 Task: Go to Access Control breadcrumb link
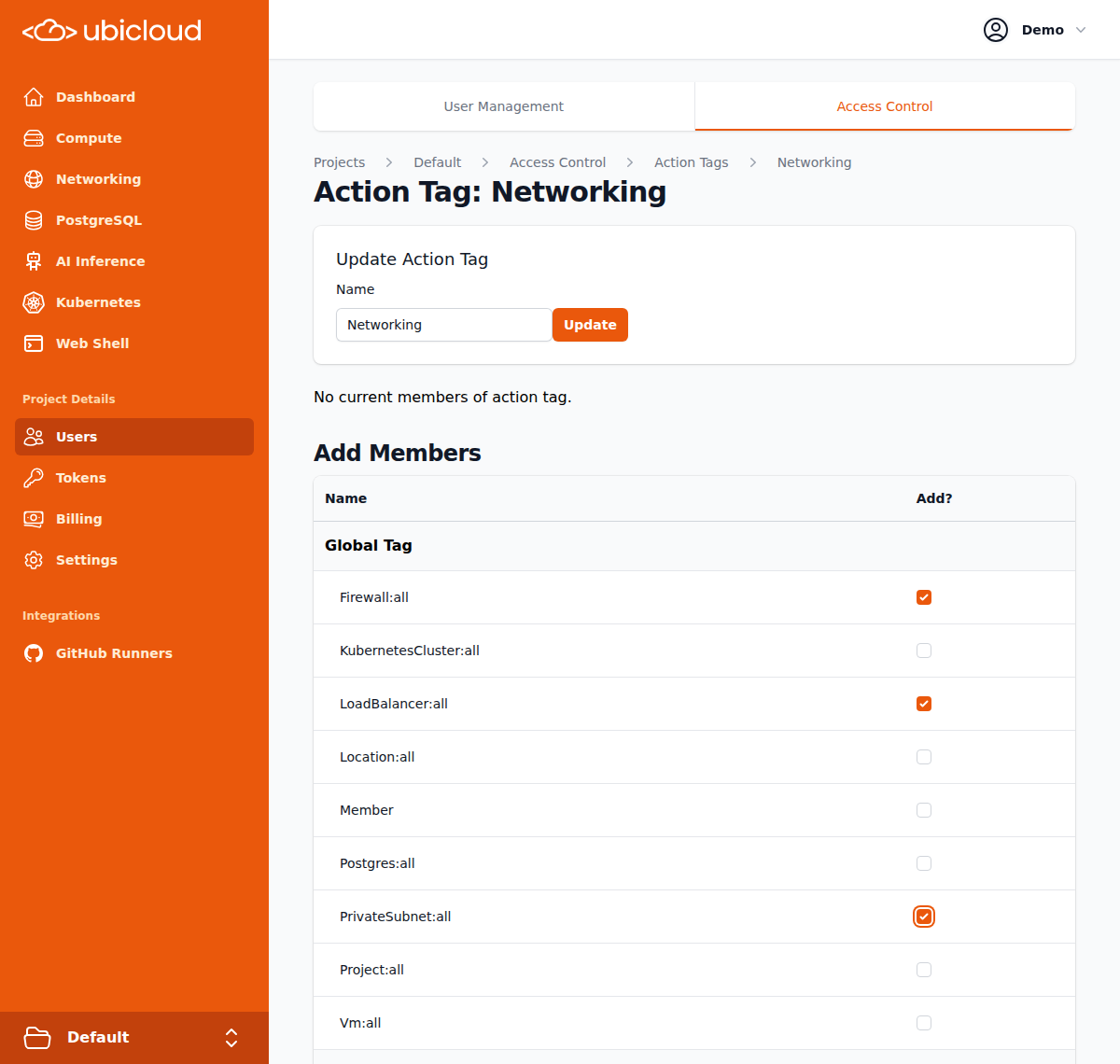557,162
